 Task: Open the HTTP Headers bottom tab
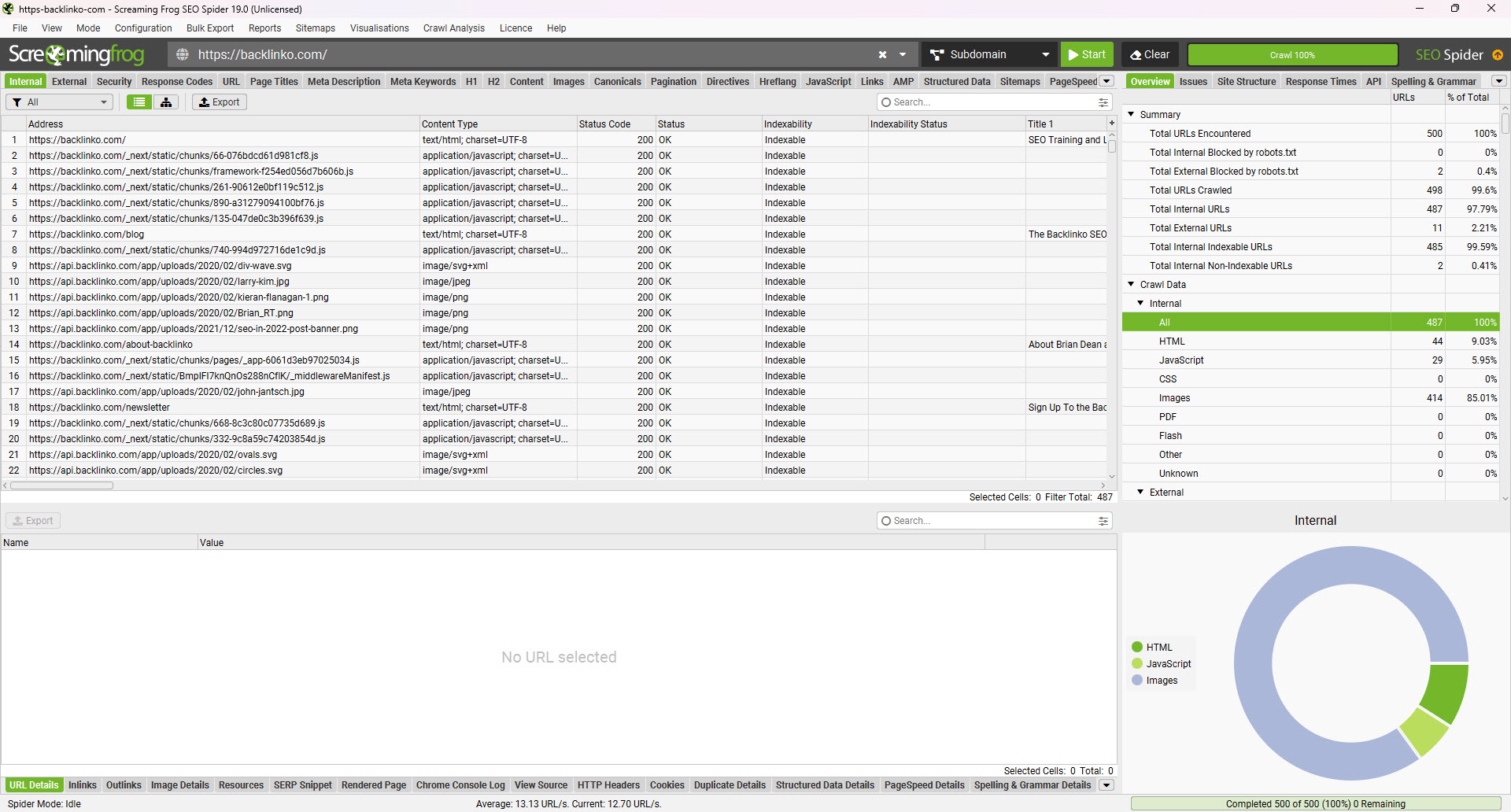(608, 785)
